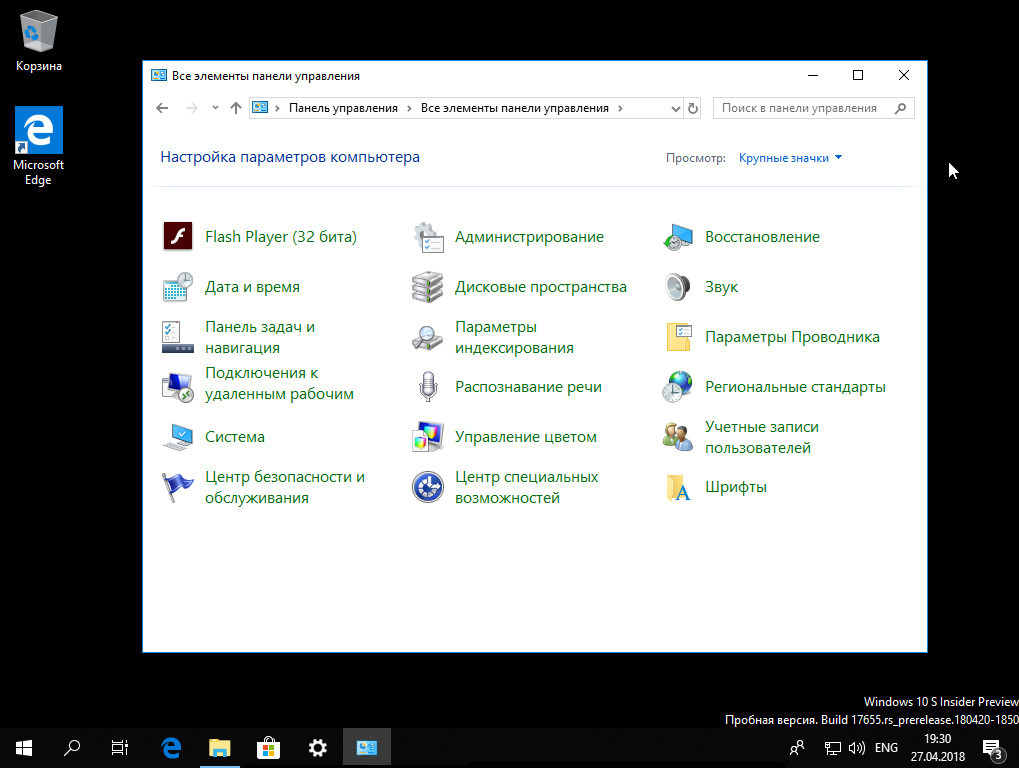Open the clock showing 19:30
Screen dimensions: 1019x768
[938, 748]
